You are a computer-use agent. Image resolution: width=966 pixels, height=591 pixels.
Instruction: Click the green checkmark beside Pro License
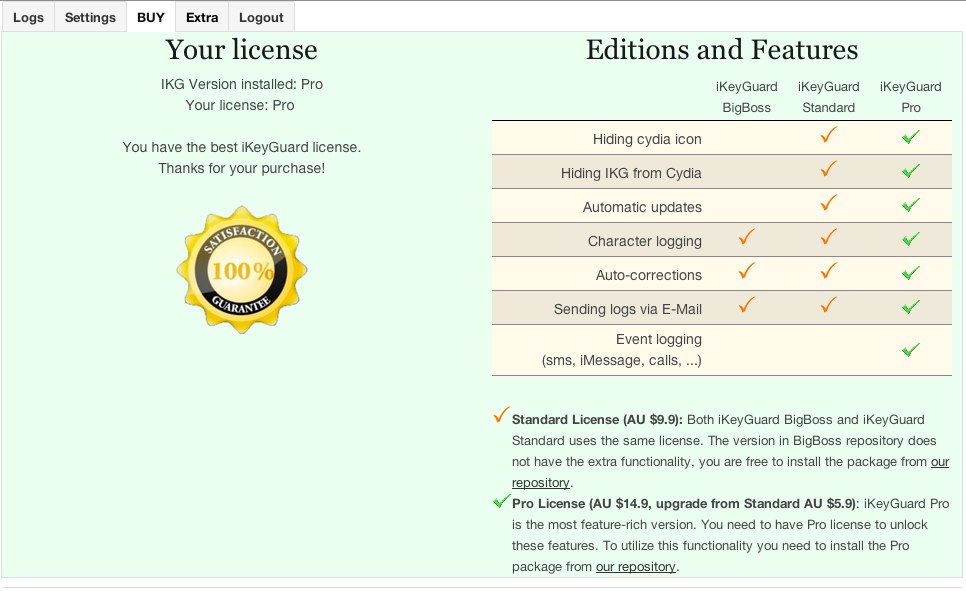tap(501, 501)
